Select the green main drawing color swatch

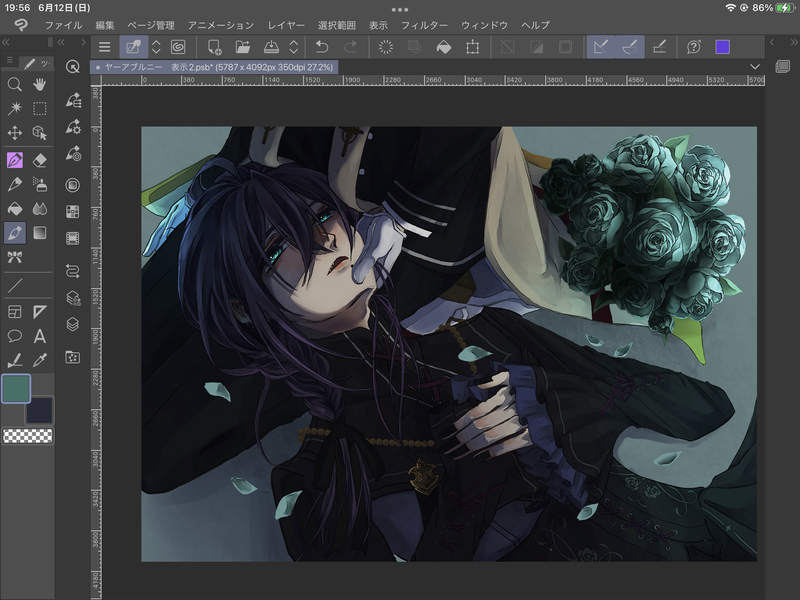(16, 388)
